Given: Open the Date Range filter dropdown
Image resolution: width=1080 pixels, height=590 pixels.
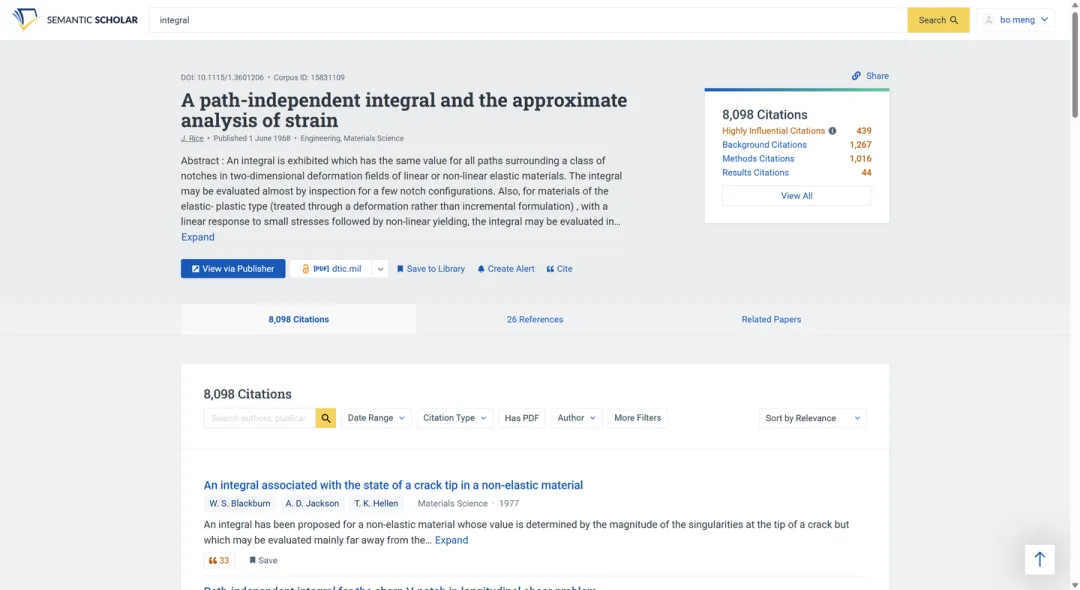Looking at the screenshot, I should (x=376, y=417).
